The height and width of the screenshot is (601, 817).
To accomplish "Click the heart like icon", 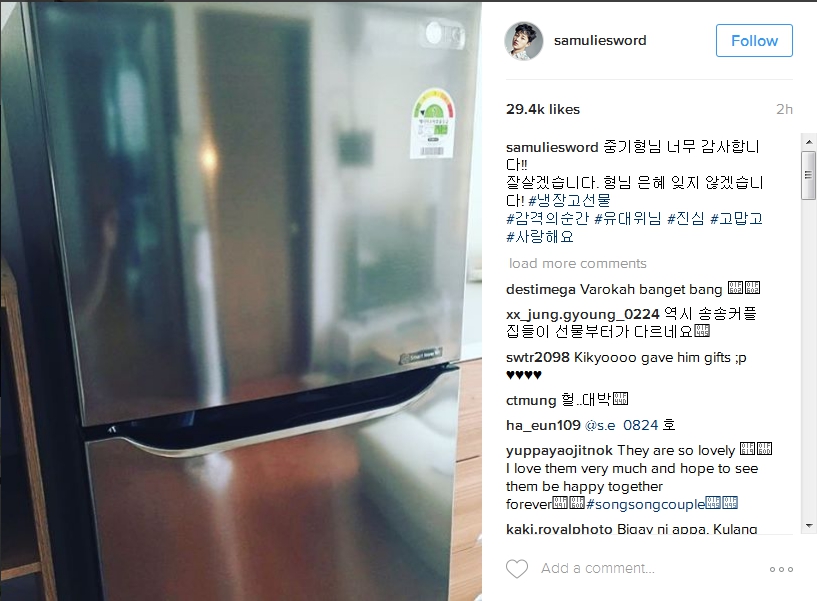I will pyautogui.click(x=517, y=569).
